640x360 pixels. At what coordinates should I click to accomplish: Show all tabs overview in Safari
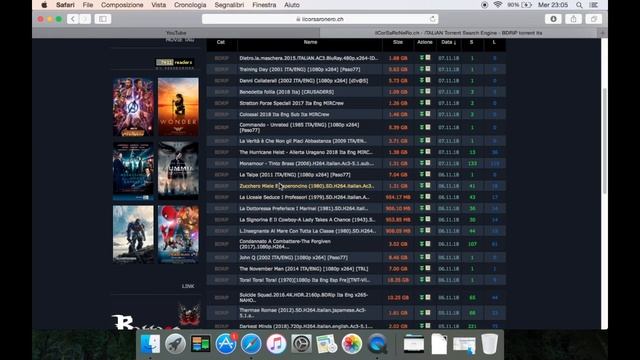[x=594, y=19]
